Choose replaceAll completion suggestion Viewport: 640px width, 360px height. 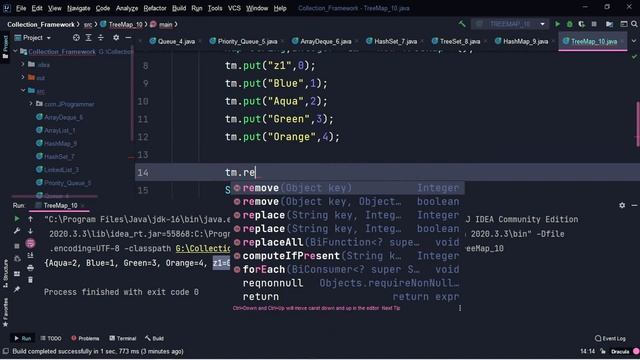(347, 242)
